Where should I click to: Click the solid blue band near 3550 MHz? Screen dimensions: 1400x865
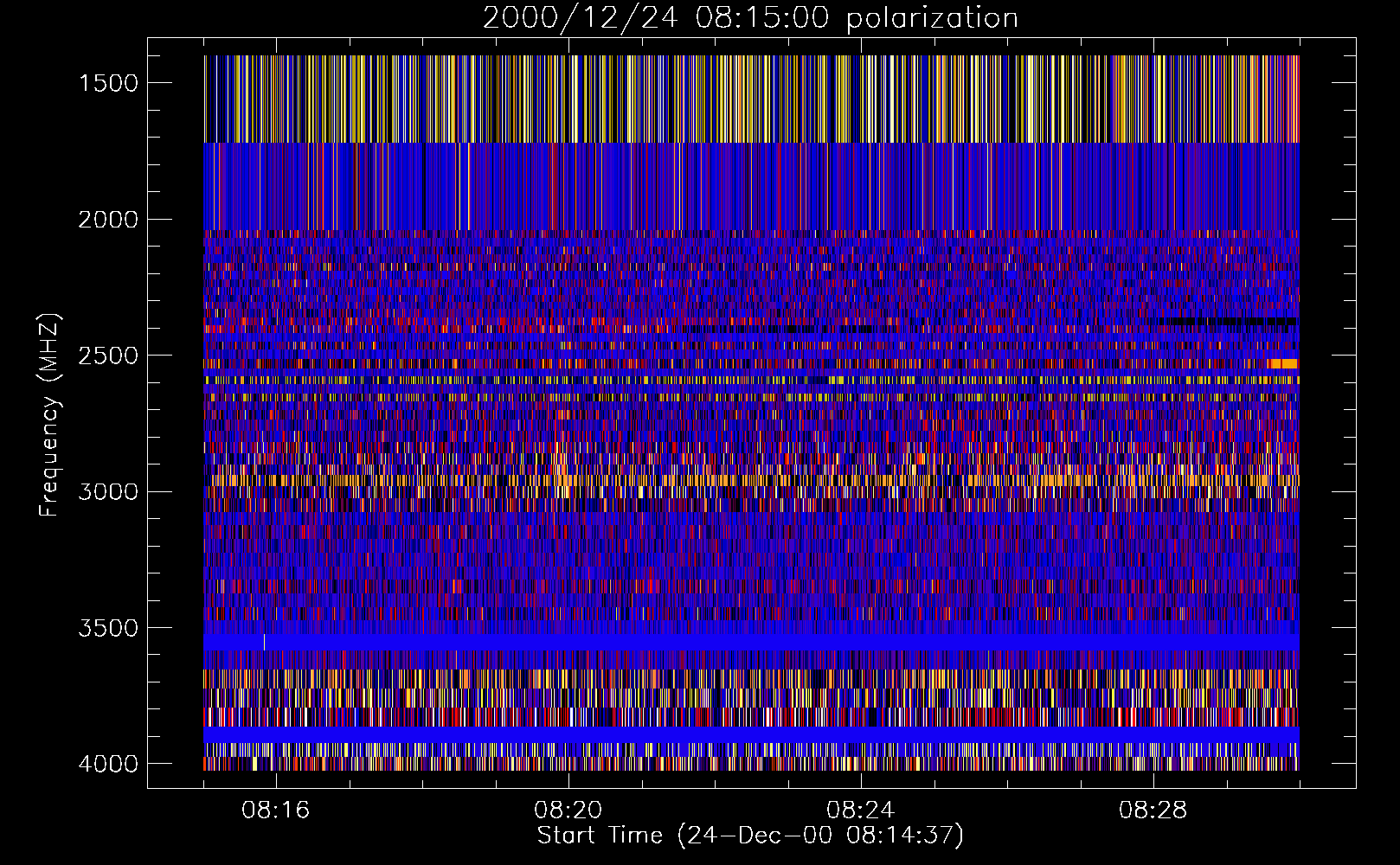[751, 643]
